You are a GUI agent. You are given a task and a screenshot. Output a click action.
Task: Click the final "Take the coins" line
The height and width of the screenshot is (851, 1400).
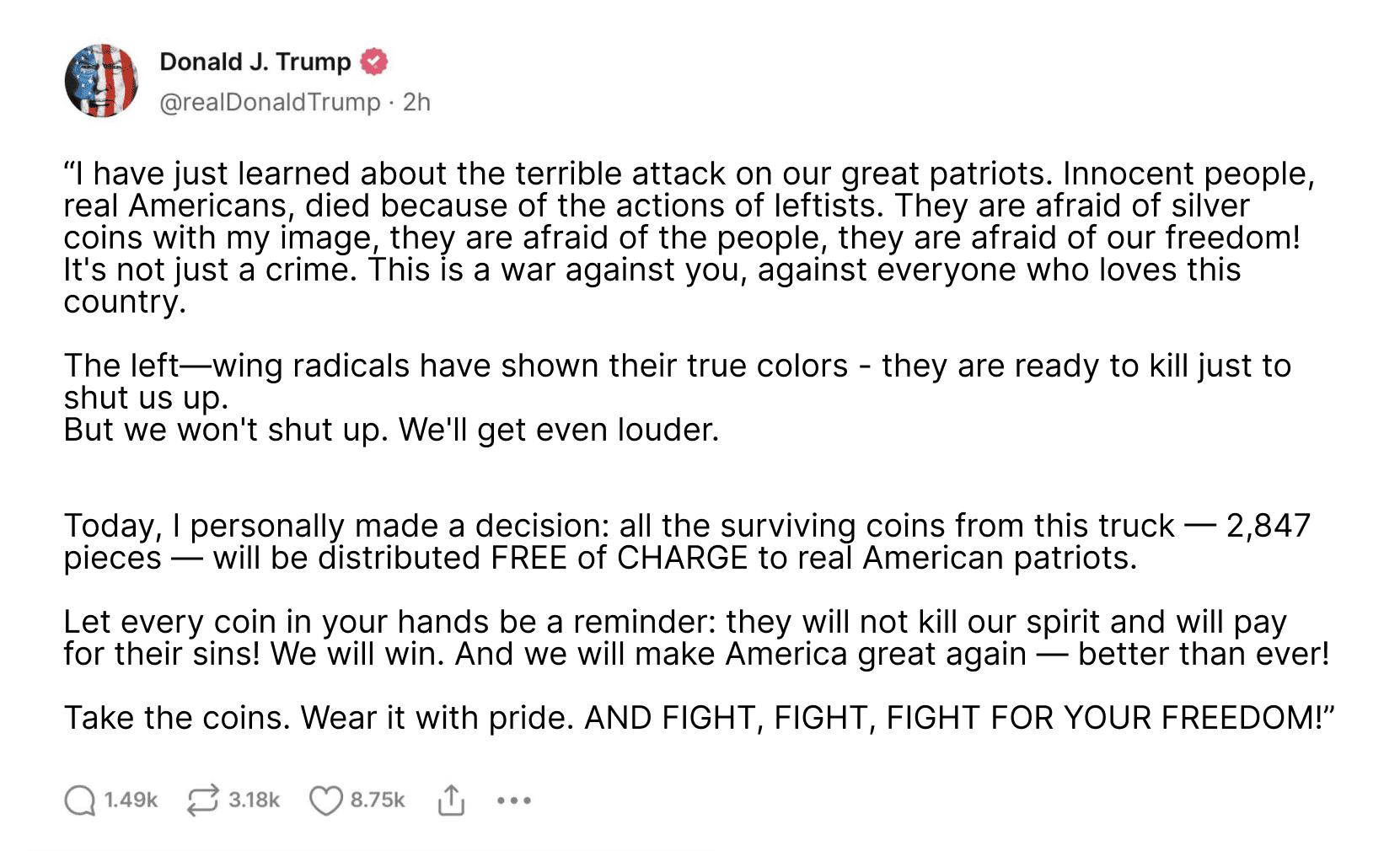coord(699,718)
